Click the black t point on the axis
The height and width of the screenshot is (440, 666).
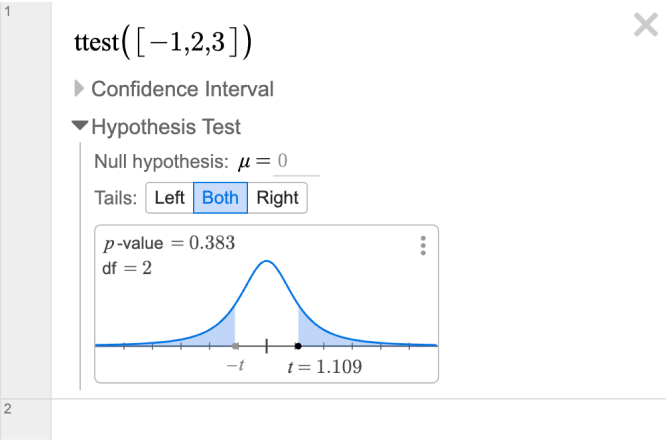click(x=298, y=346)
